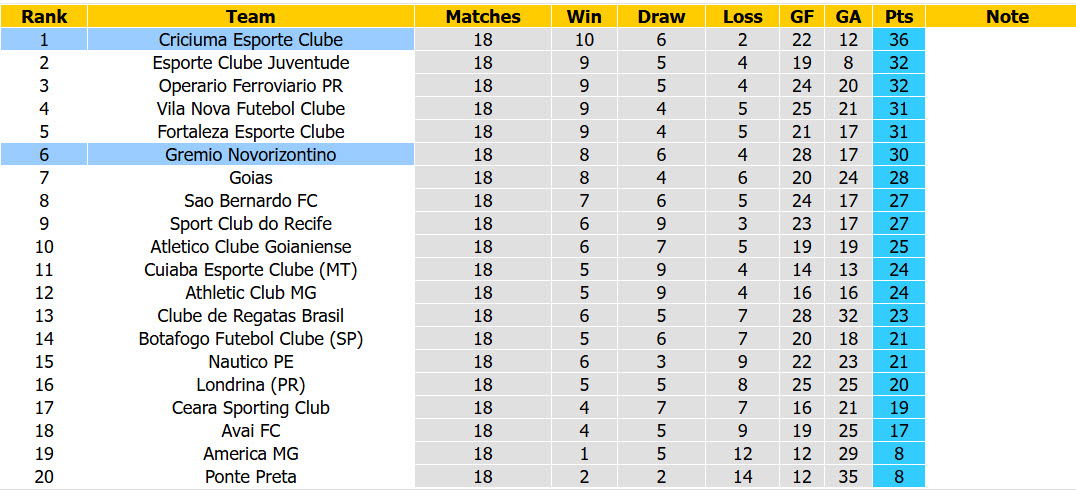Screen dimensions: 1076x490
Task: Click Ponte Preta team name
Action: [250, 476]
